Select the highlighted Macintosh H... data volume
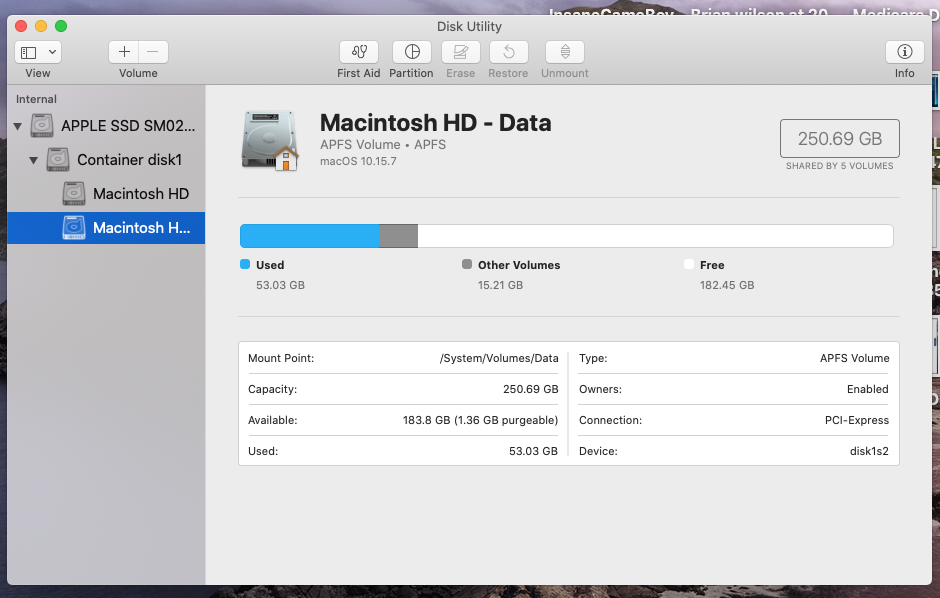 tap(106, 228)
